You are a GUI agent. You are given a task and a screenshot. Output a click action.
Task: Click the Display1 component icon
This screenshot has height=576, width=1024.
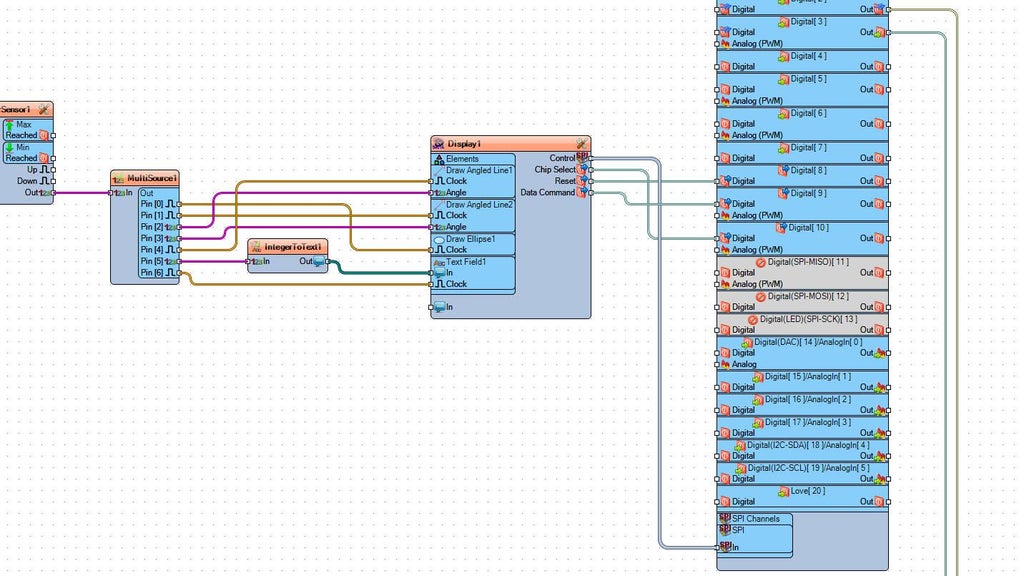(439, 144)
